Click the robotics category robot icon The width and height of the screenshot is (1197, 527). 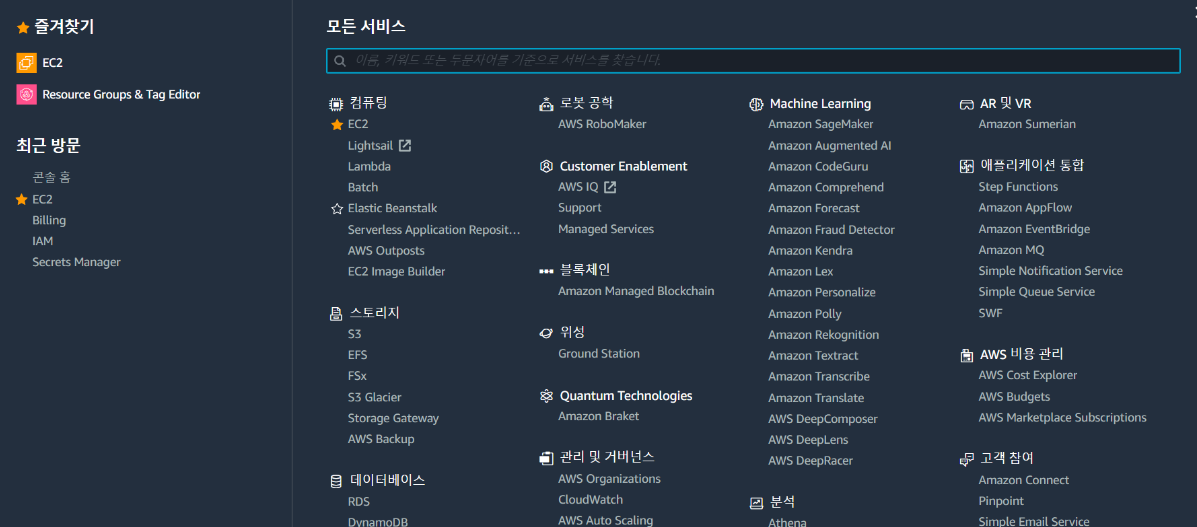[546, 104]
